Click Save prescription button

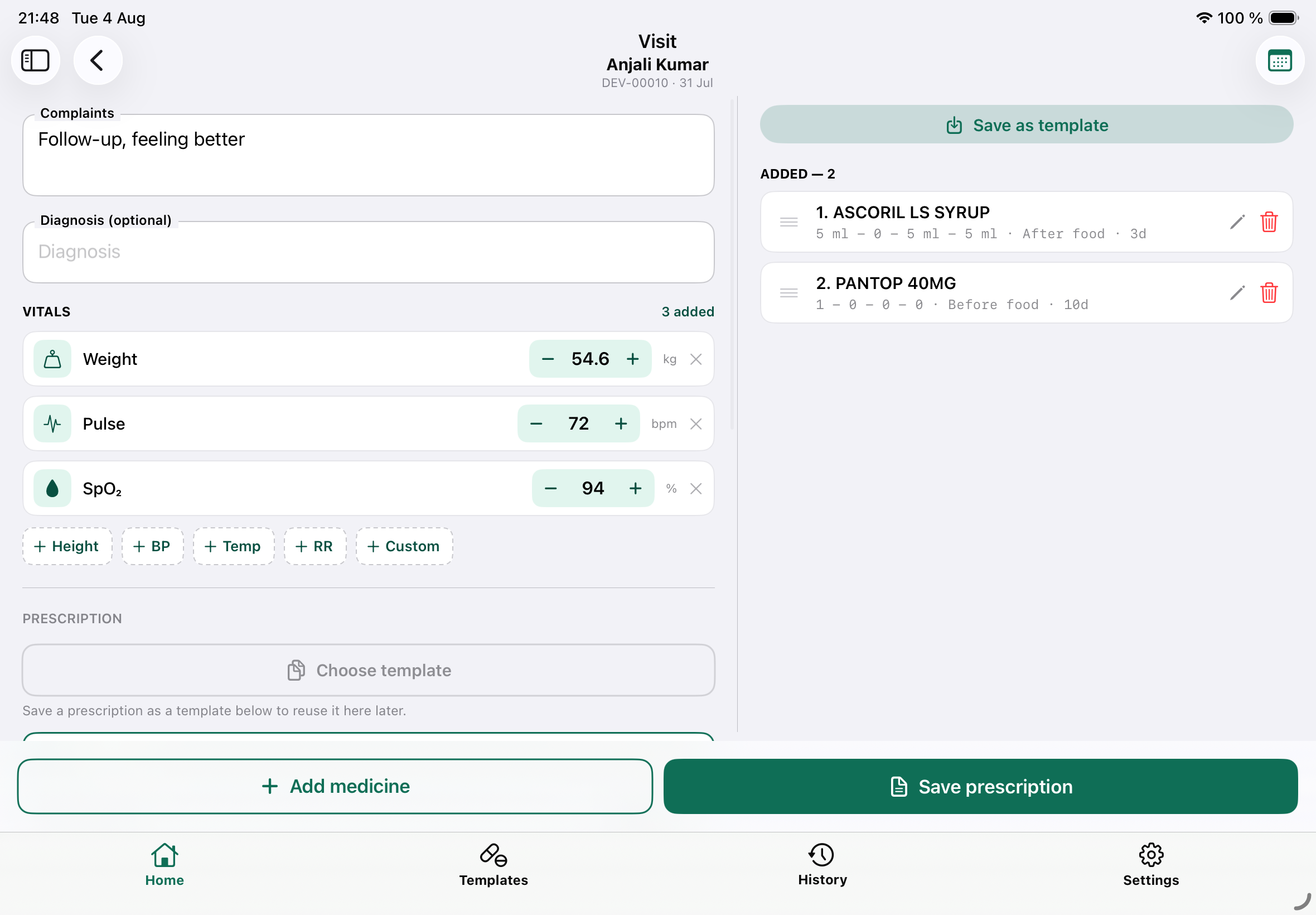pyautogui.click(x=980, y=786)
